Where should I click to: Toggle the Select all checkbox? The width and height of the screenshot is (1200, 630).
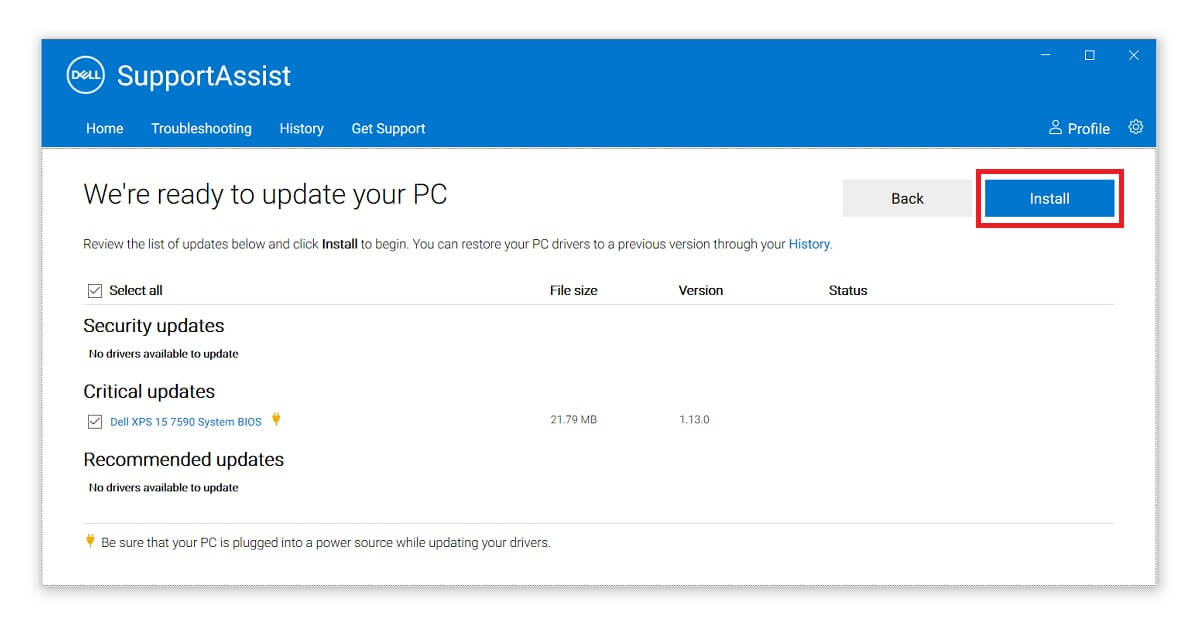[x=95, y=291]
